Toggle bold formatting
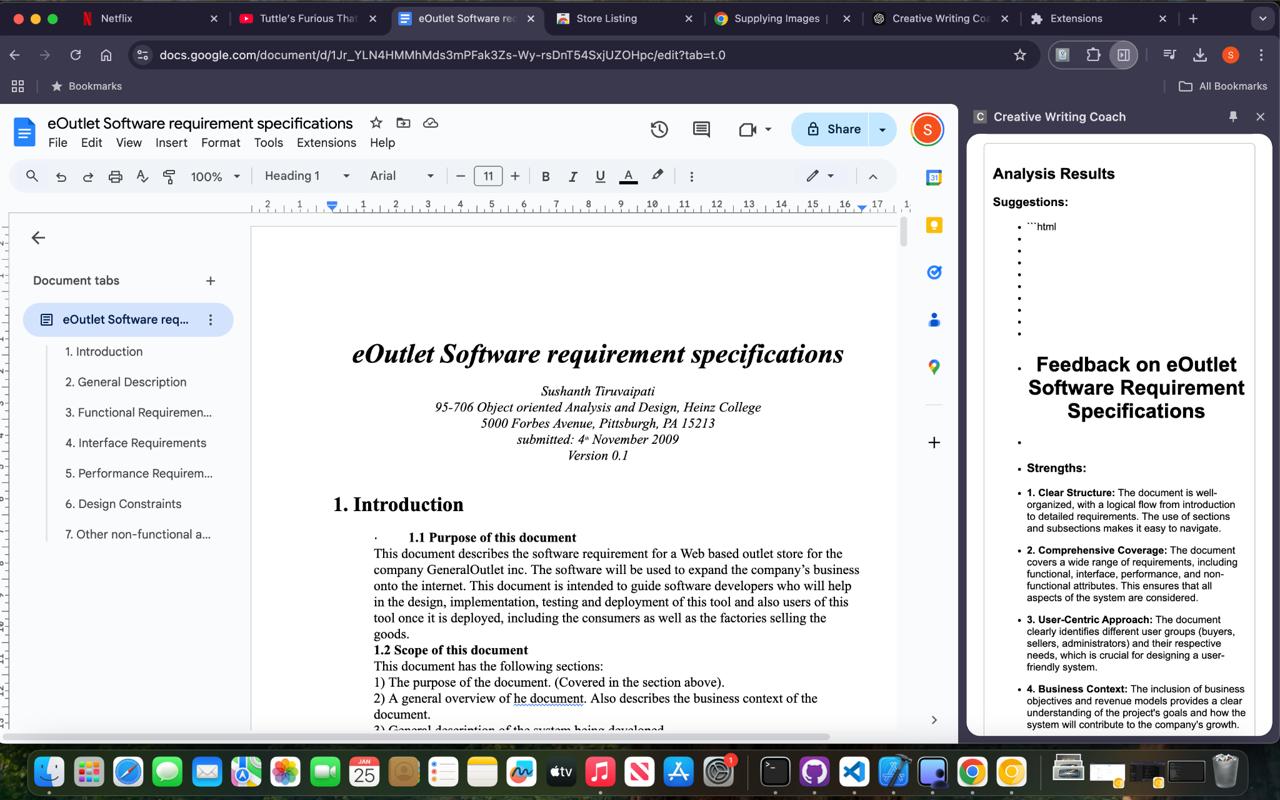 pyautogui.click(x=545, y=176)
